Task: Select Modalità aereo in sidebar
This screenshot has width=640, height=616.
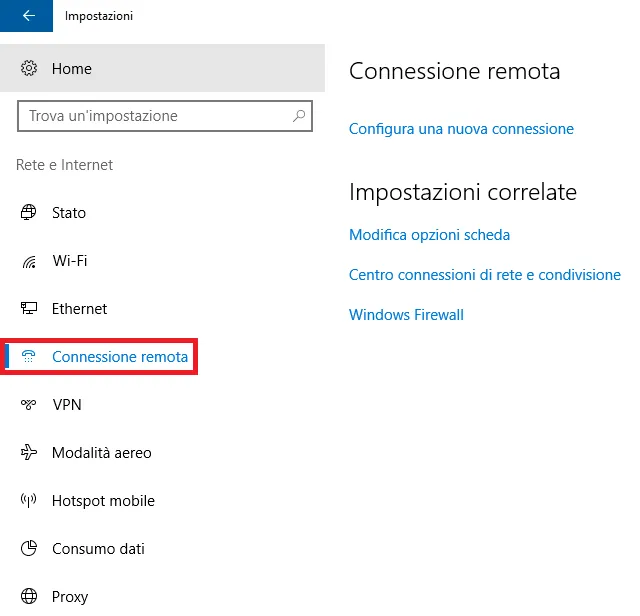Action: pos(102,453)
